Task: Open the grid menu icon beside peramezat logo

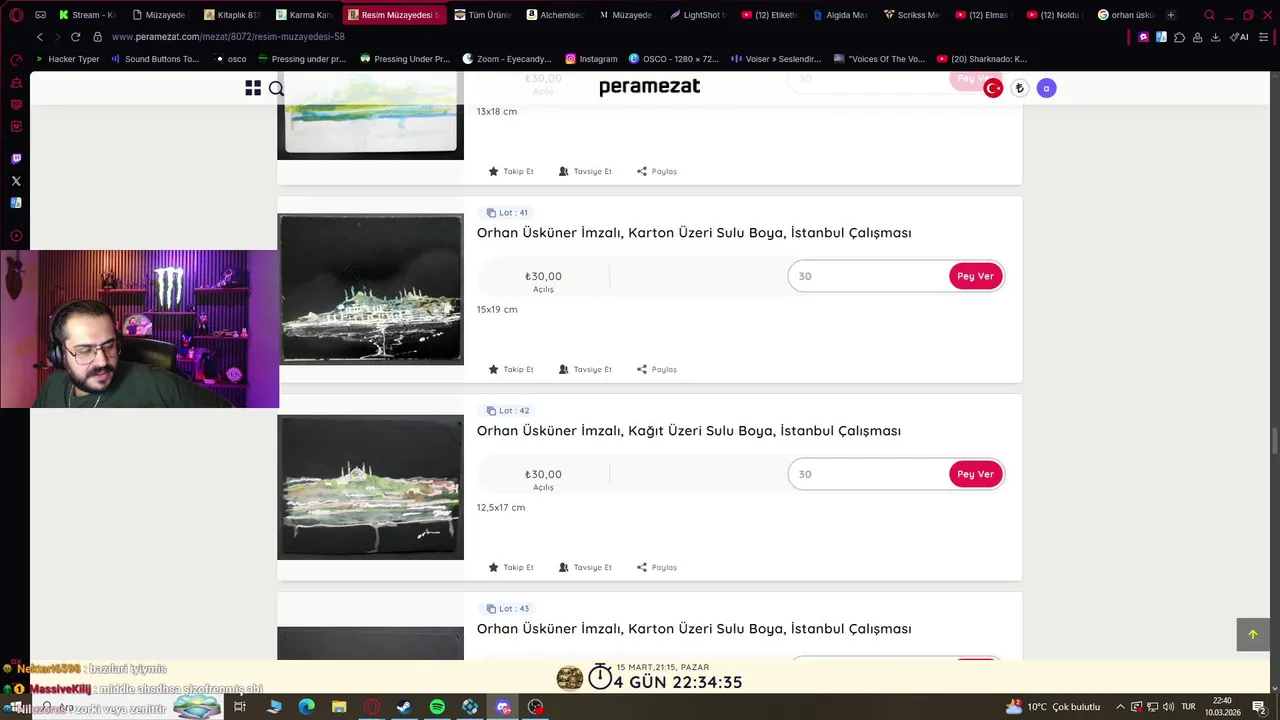Action: pyautogui.click(x=253, y=88)
